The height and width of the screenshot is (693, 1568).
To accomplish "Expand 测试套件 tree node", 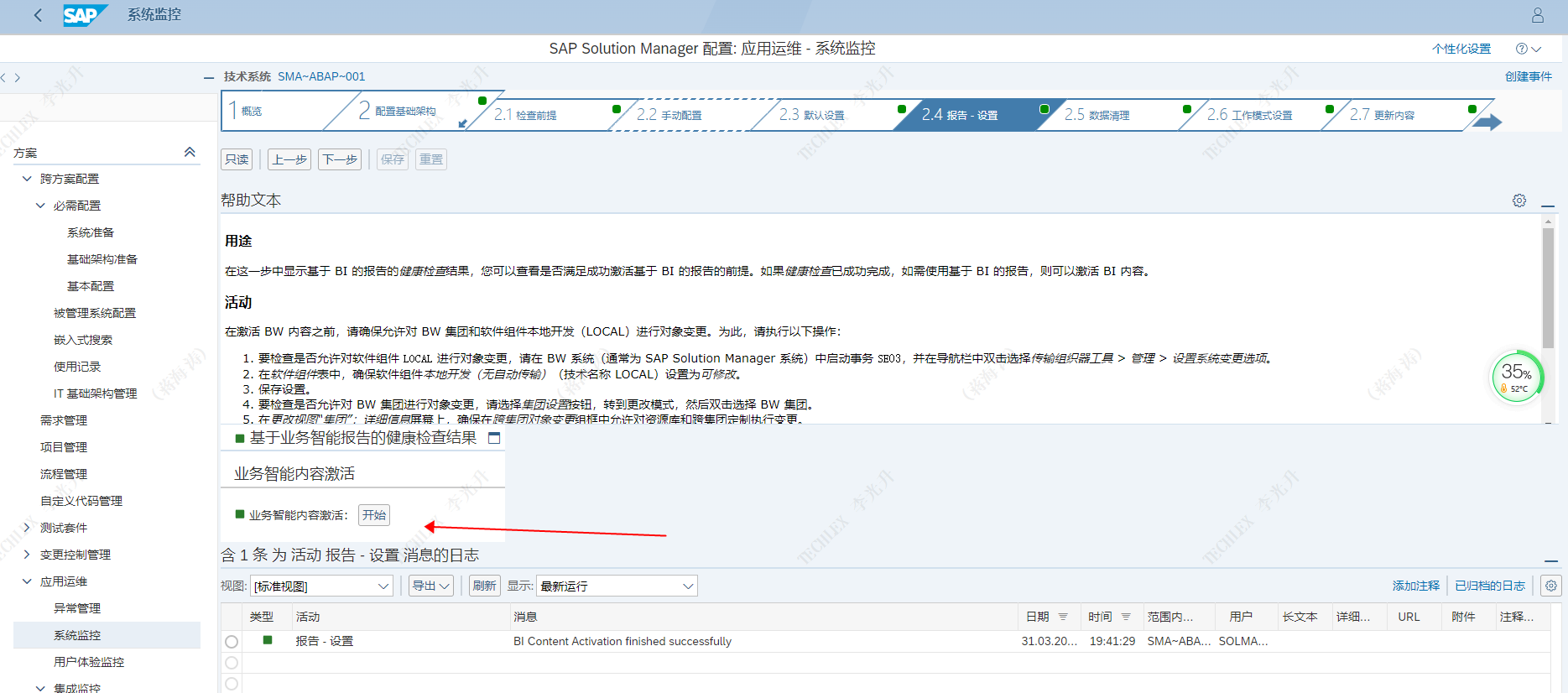I will 27,528.
